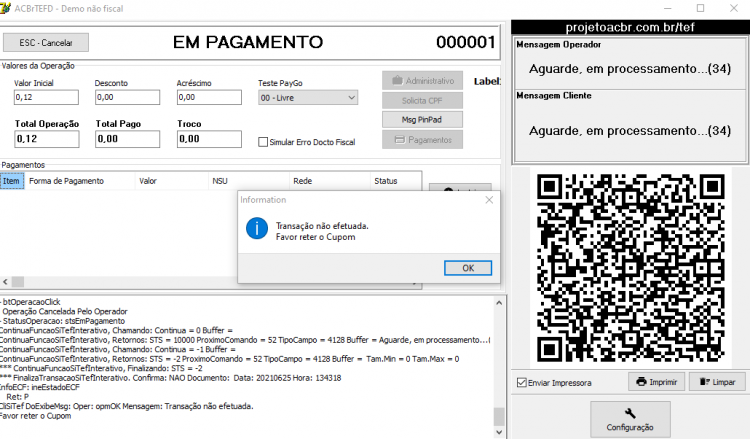
Task: Click the EM PAGAMENTO status heading
Action: pyautogui.click(x=248, y=43)
